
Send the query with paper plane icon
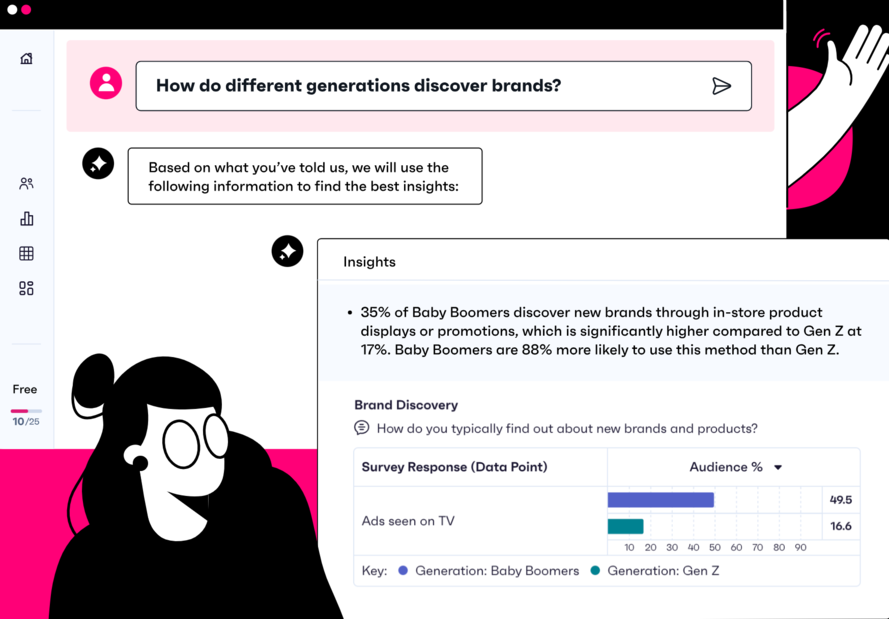[721, 86]
